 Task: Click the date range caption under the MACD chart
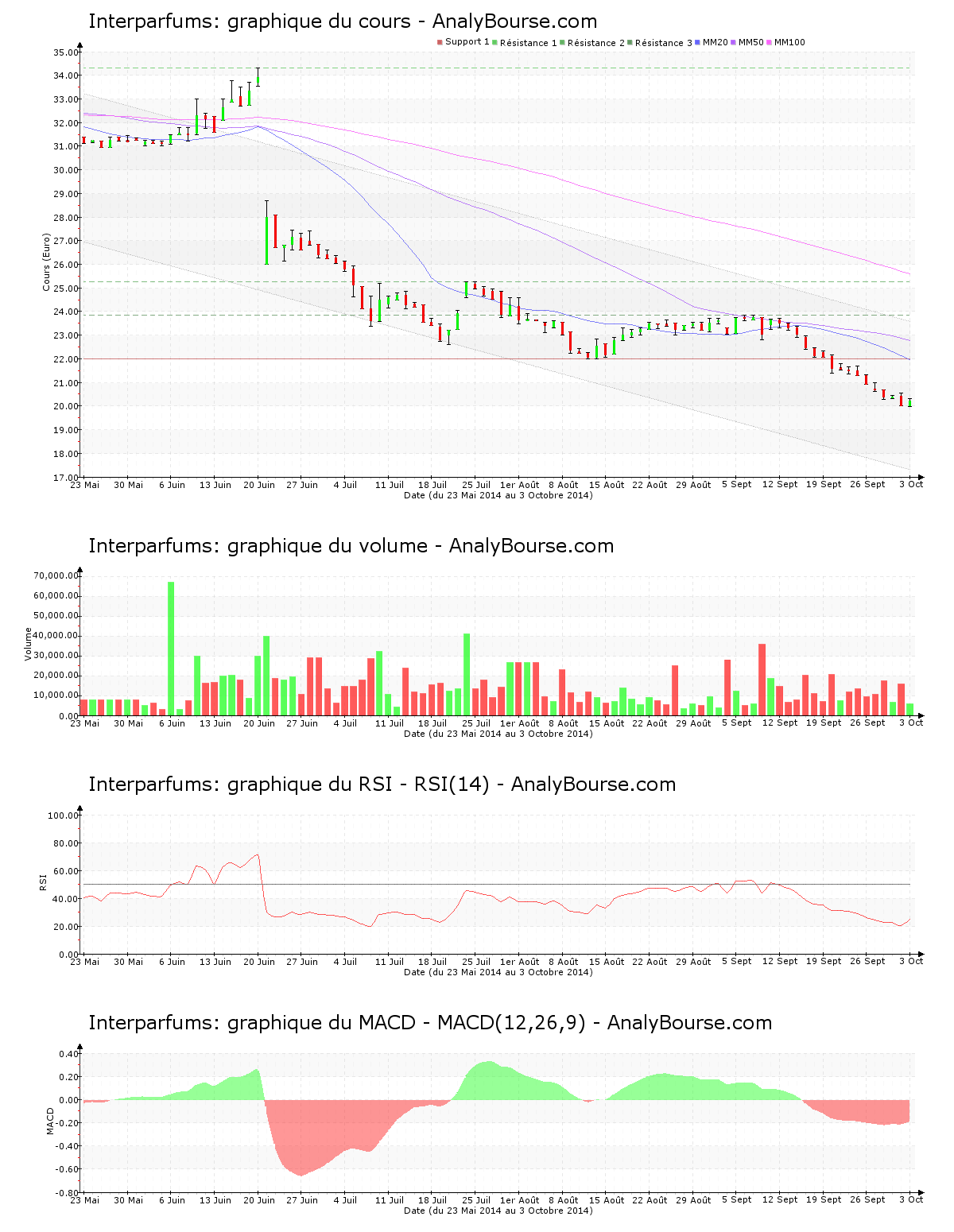(498, 1211)
